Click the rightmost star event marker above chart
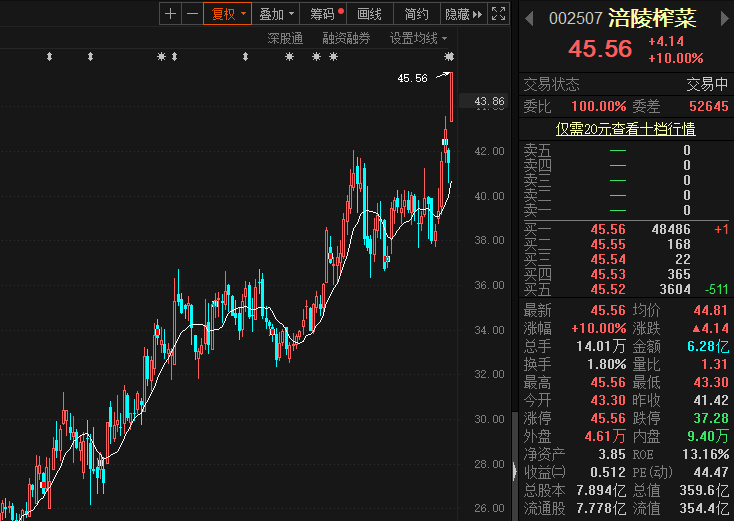The height and width of the screenshot is (521, 734). (x=449, y=56)
